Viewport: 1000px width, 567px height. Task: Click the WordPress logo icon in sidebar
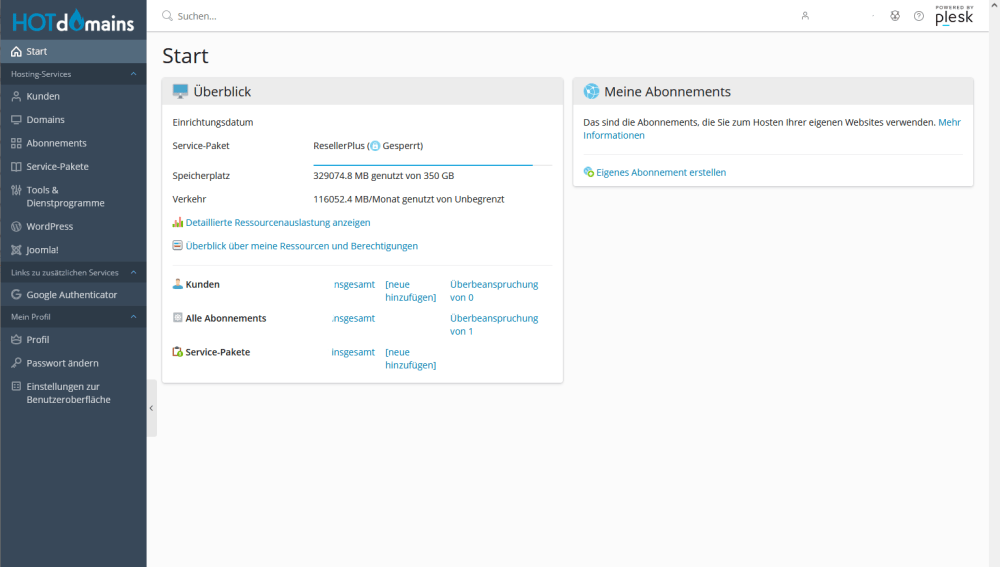[16, 227]
